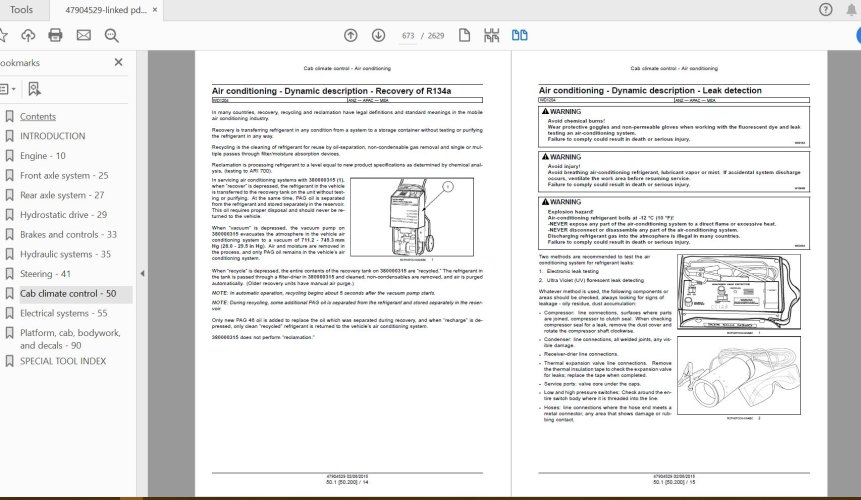Open the Engine - 10 bookmark
This screenshot has height=500, width=861.
click(43, 156)
